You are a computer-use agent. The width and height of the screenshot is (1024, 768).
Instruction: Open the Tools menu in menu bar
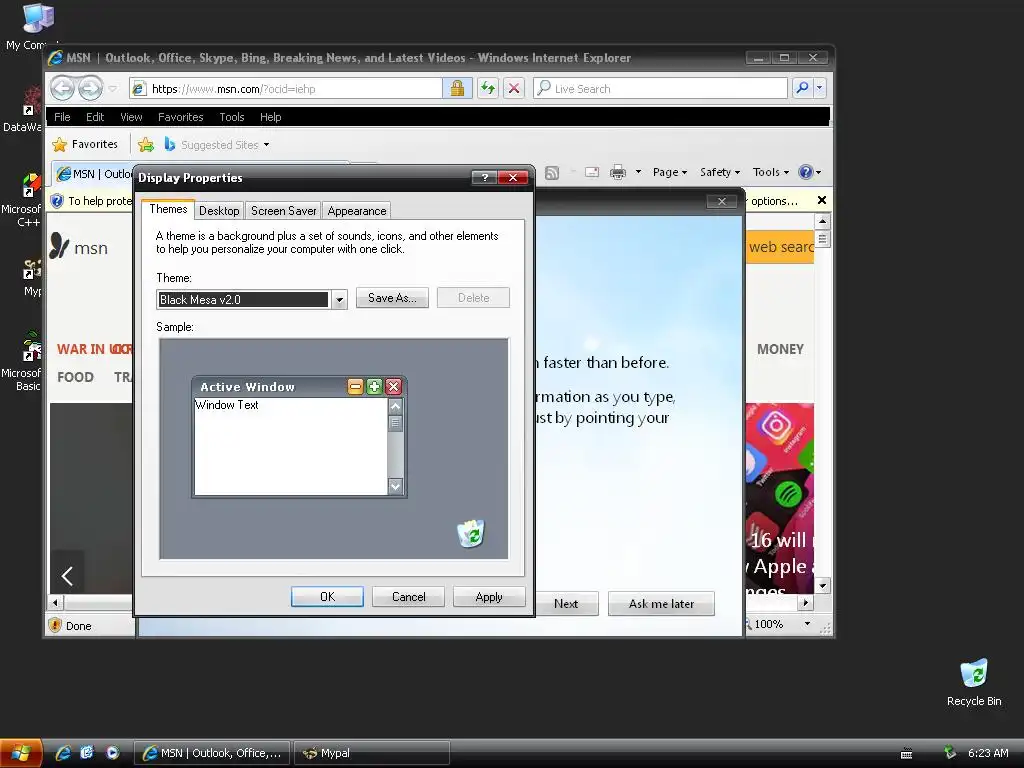point(232,117)
